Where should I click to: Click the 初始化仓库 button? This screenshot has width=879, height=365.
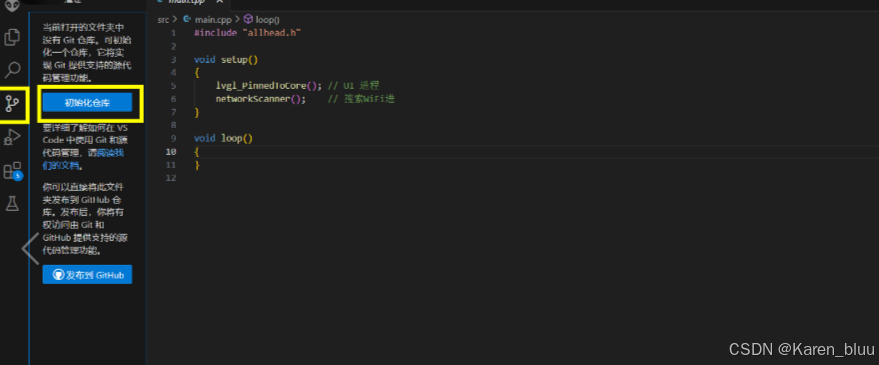87,103
